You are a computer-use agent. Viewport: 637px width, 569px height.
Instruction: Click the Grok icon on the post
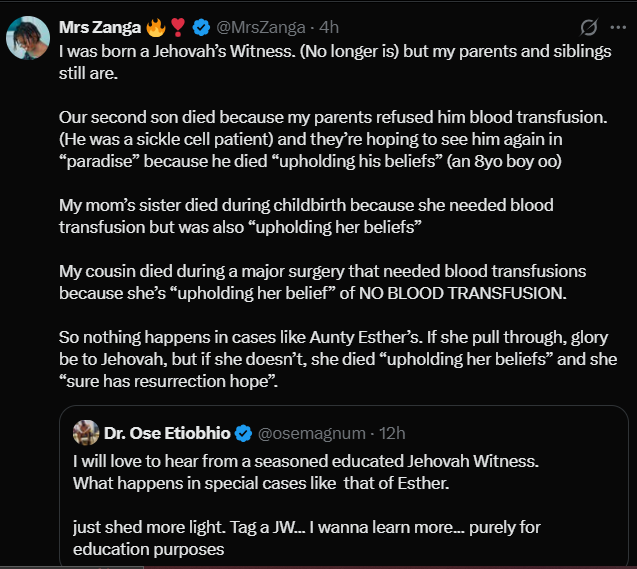(589, 26)
